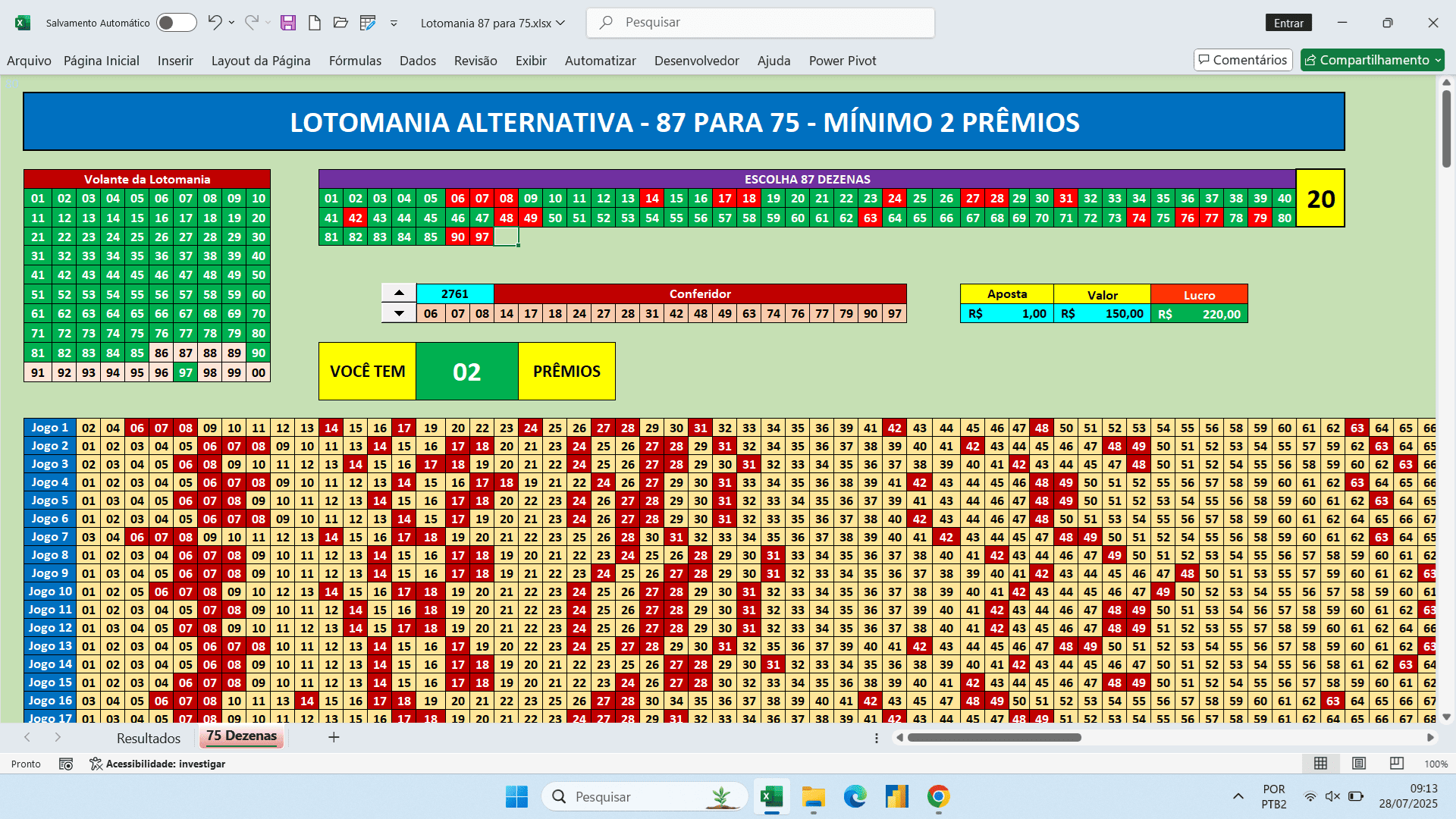The height and width of the screenshot is (819, 1456).
Task: Select the Page Layout view icon
Action: click(x=1359, y=763)
